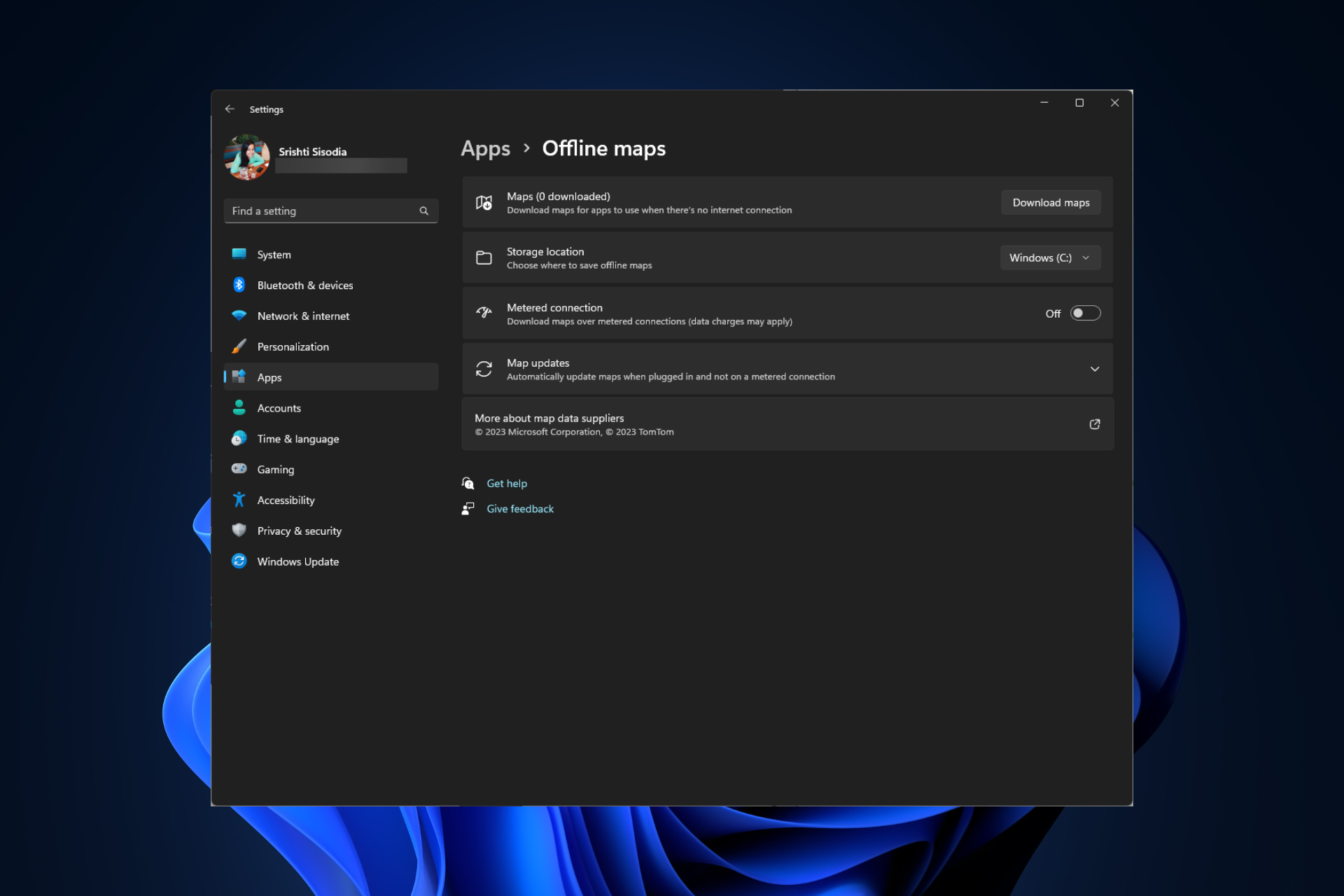The image size is (1344, 896).
Task: Open Give feedback link
Action: click(519, 508)
